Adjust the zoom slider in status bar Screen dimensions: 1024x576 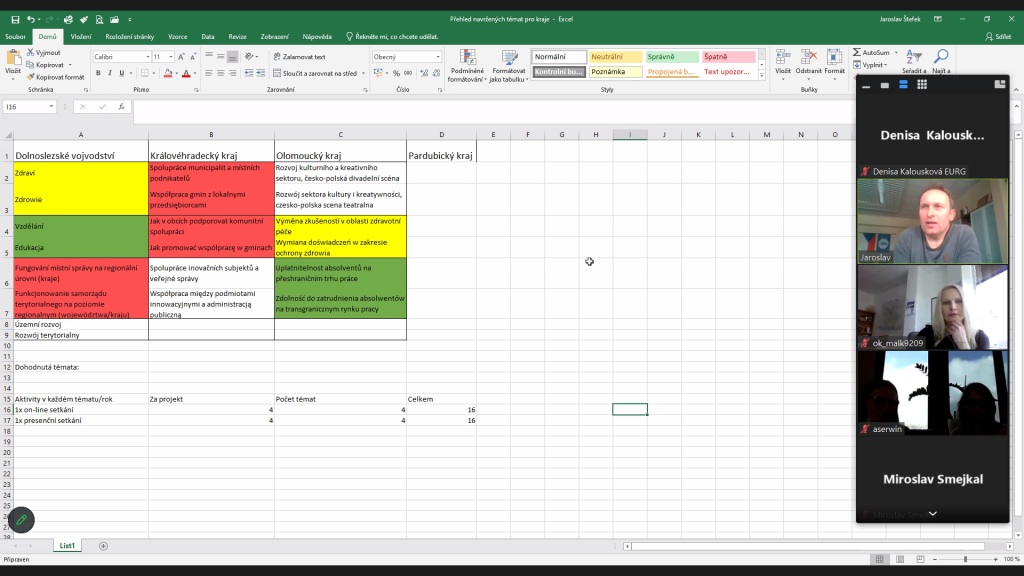[x=965, y=559]
